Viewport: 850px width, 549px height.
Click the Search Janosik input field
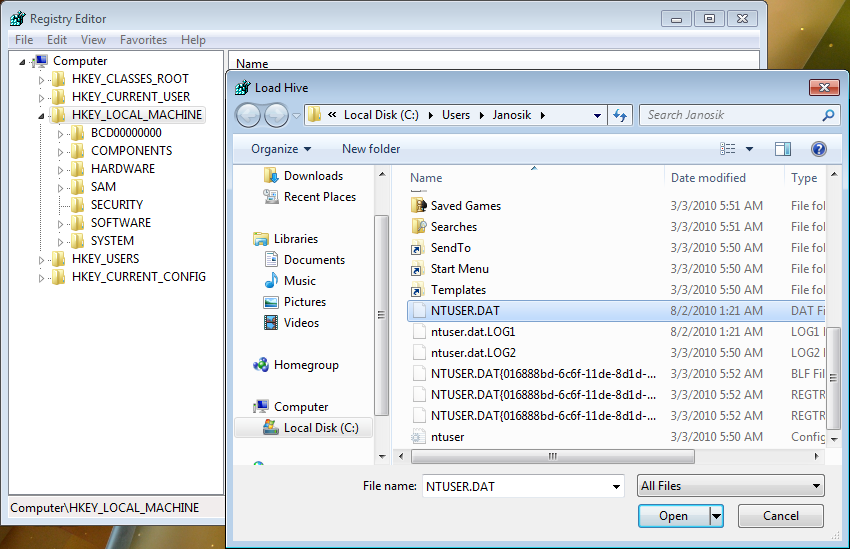coord(732,115)
